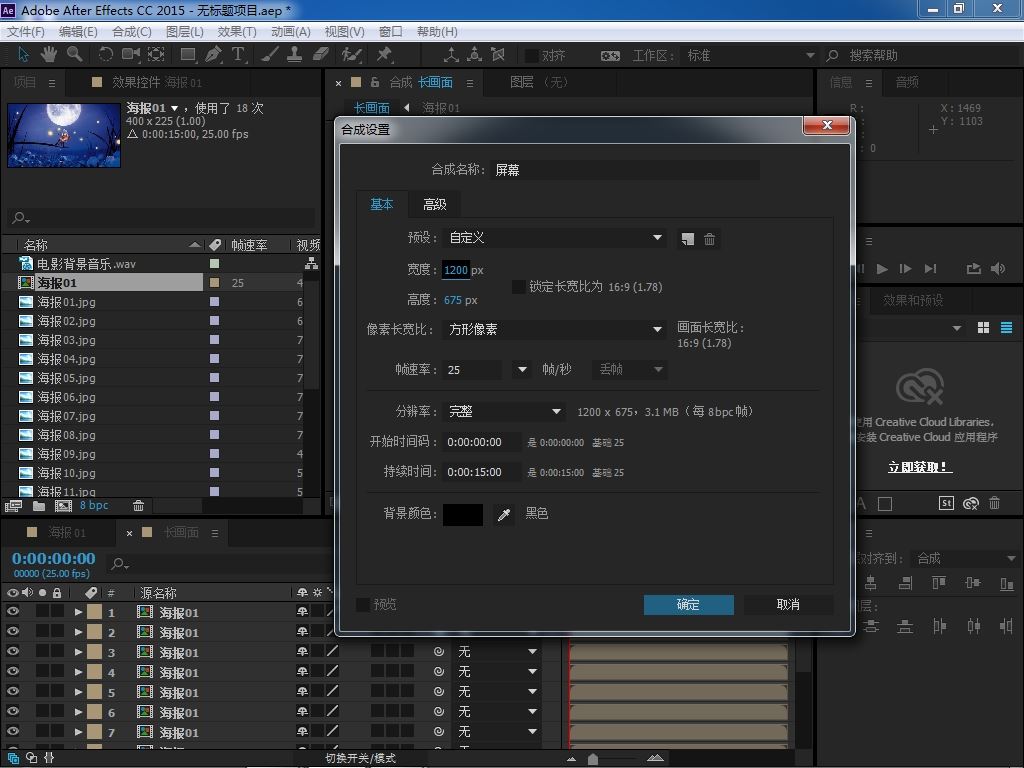1024x768 pixels.
Task: Select the Pen tool
Action: tap(213, 54)
